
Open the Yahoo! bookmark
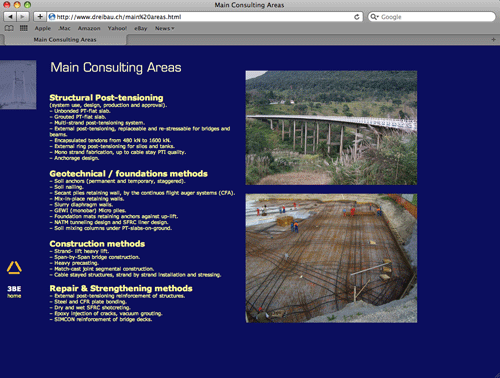pos(117,28)
